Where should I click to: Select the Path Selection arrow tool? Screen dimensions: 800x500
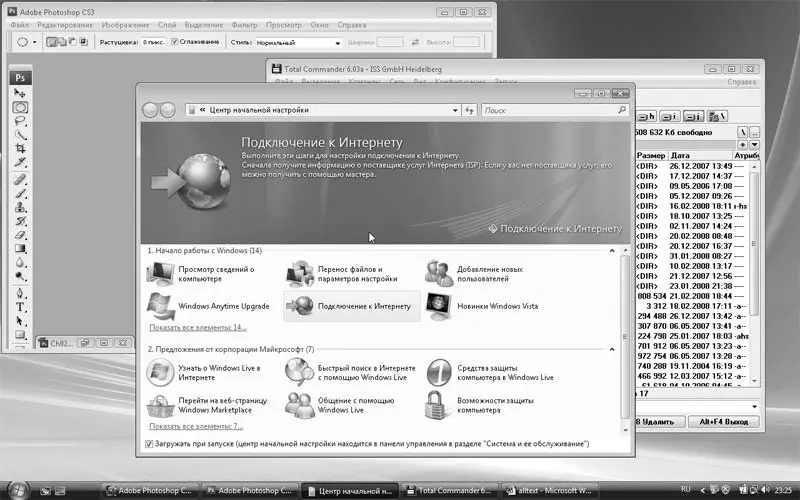click(20, 321)
